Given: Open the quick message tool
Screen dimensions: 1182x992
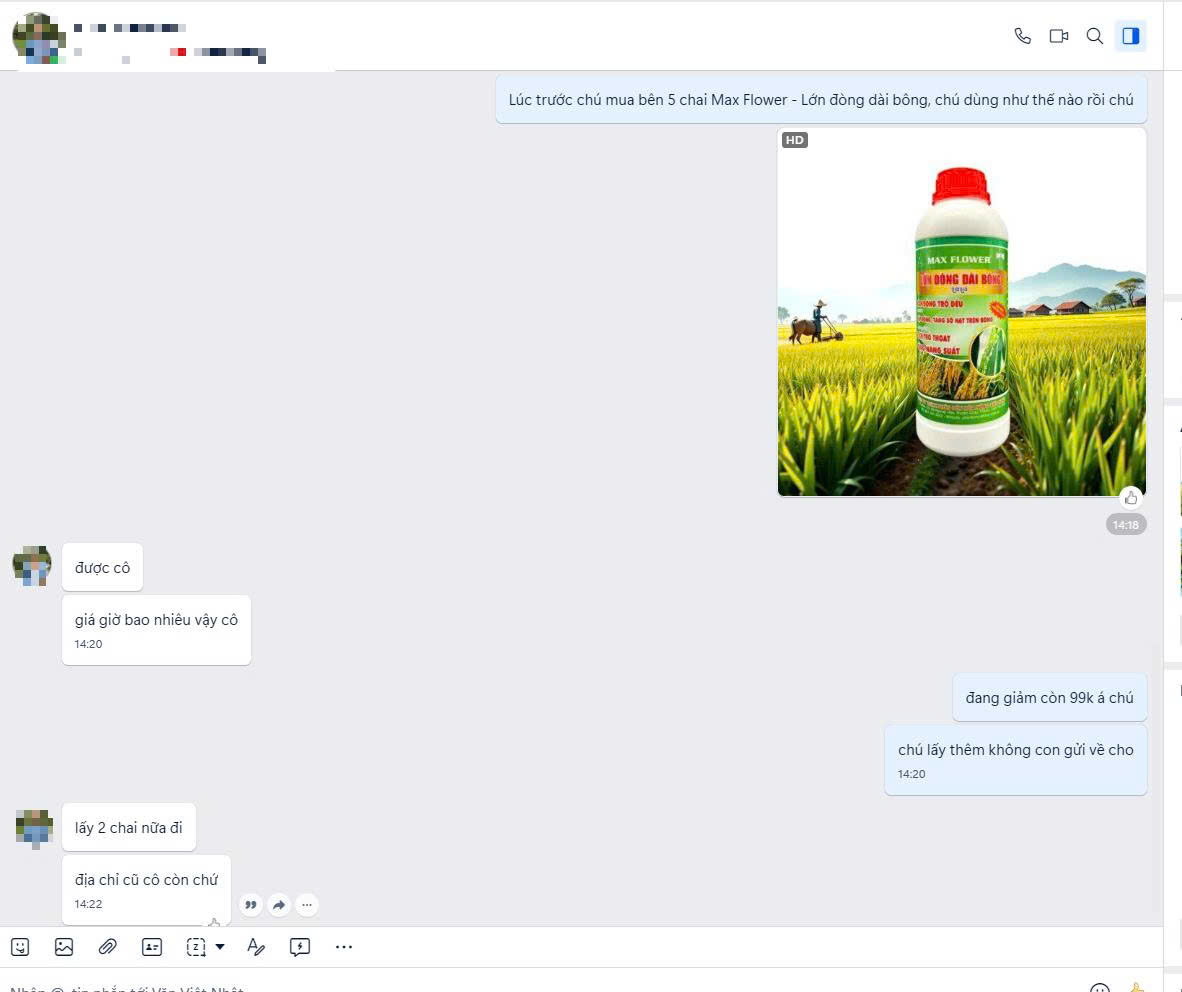Looking at the screenshot, I should click(299, 947).
